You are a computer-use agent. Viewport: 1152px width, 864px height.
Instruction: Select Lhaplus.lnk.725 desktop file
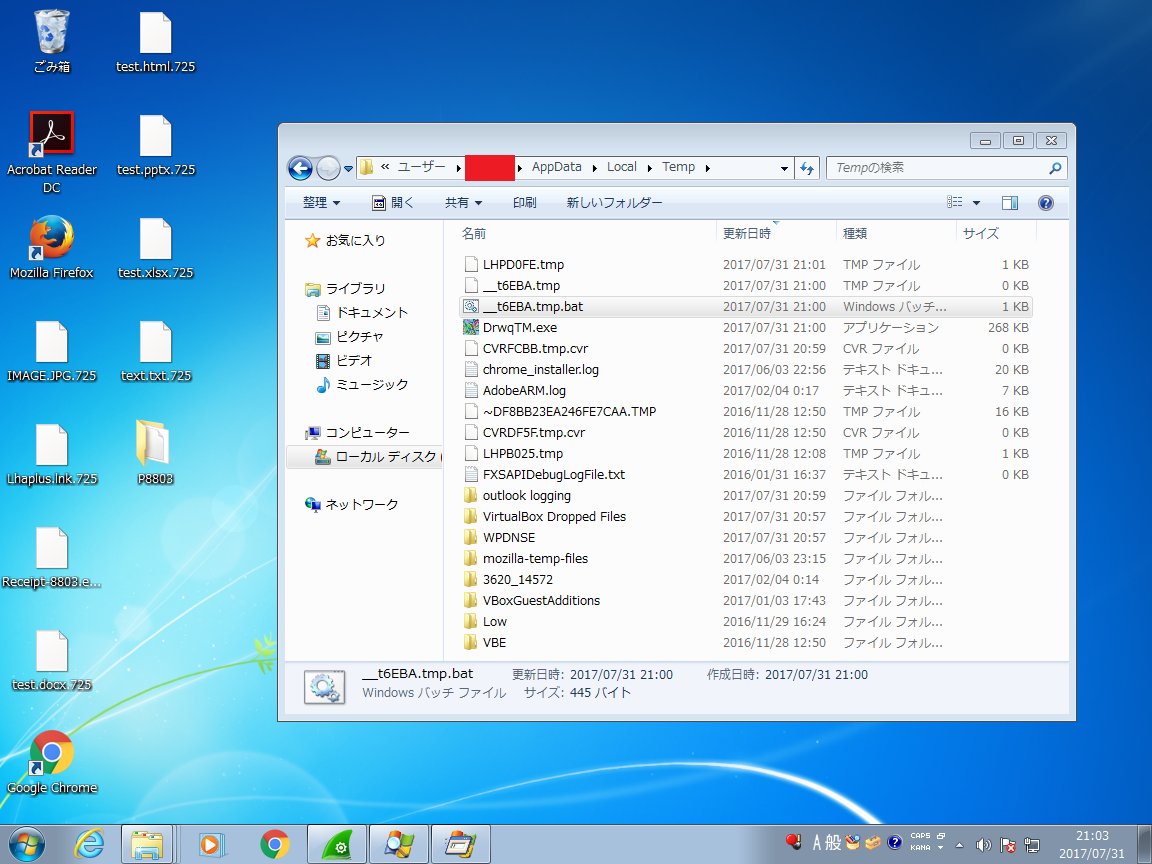pyautogui.click(x=51, y=453)
